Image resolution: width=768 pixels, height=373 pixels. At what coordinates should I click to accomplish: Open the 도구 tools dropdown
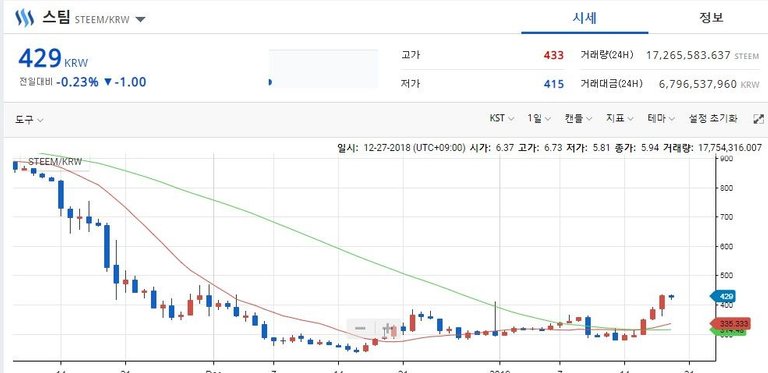[28, 119]
